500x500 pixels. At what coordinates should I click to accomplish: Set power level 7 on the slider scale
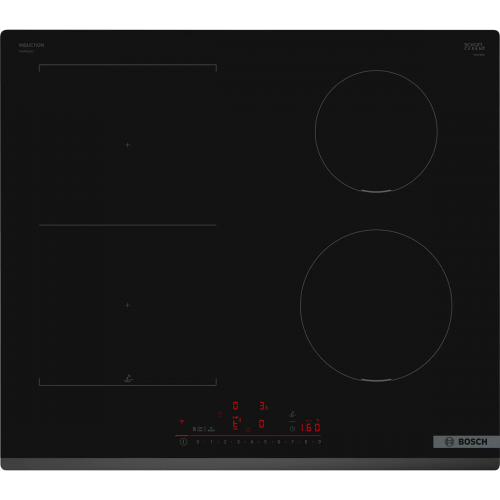pyautogui.click(x=292, y=442)
